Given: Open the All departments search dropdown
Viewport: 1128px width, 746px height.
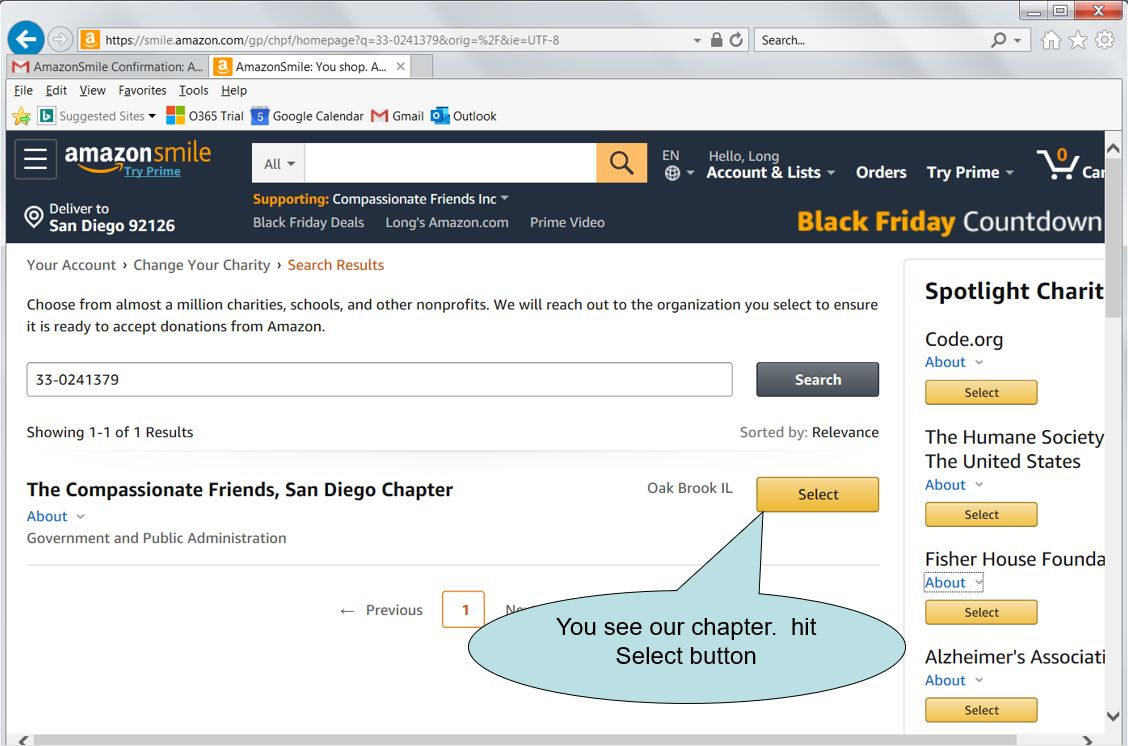Looking at the screenshot, I should [279, 163].
